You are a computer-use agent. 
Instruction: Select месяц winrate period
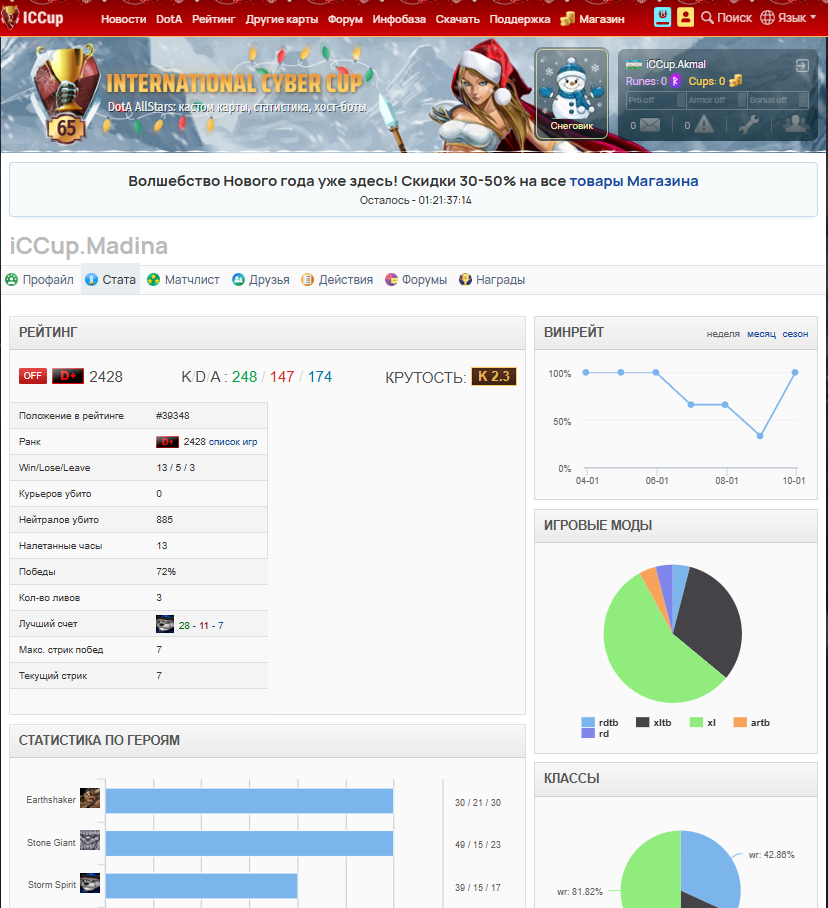pos(761,334)
